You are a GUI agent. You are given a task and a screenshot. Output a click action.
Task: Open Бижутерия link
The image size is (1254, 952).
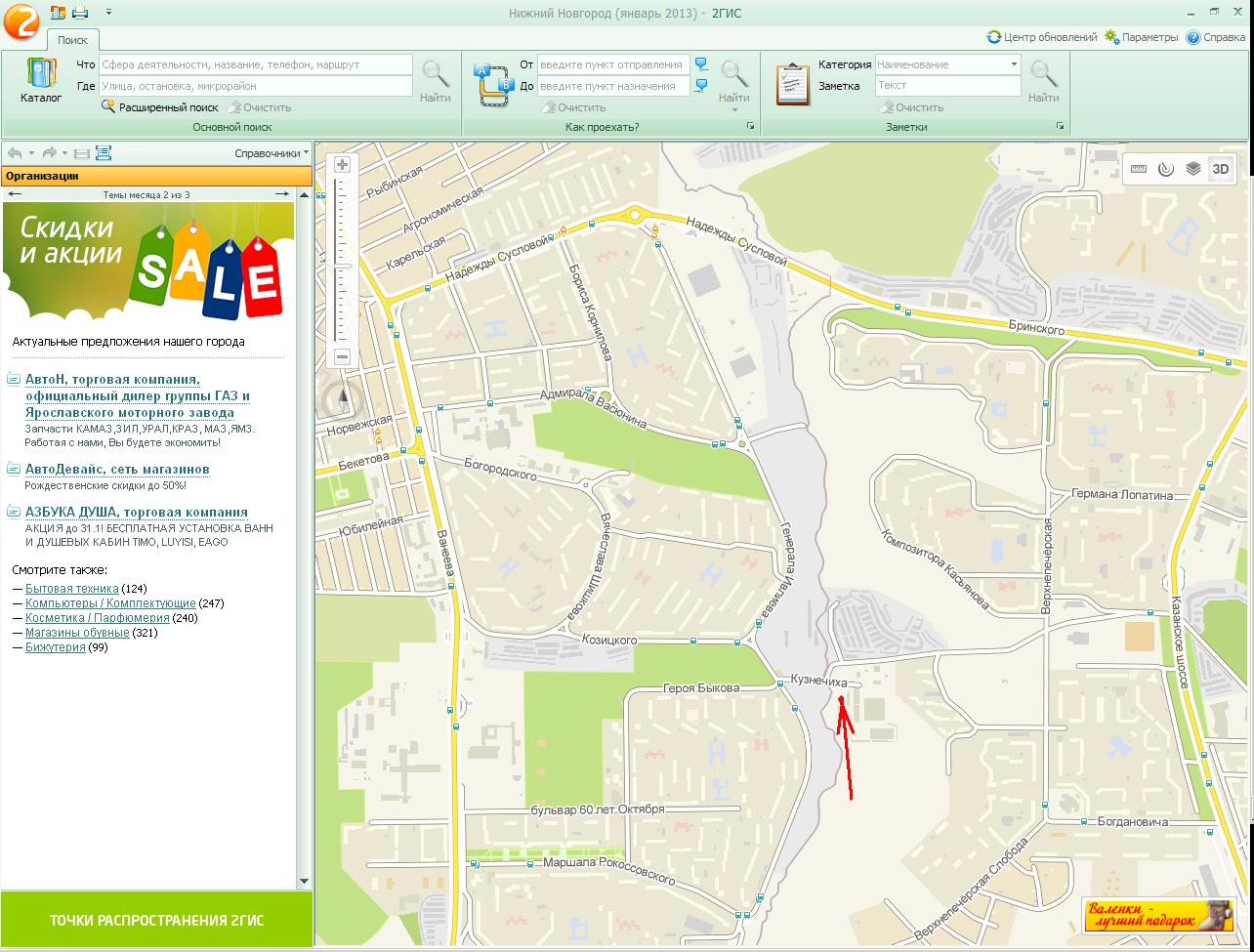pyautogui.click(x=55, y=647)
